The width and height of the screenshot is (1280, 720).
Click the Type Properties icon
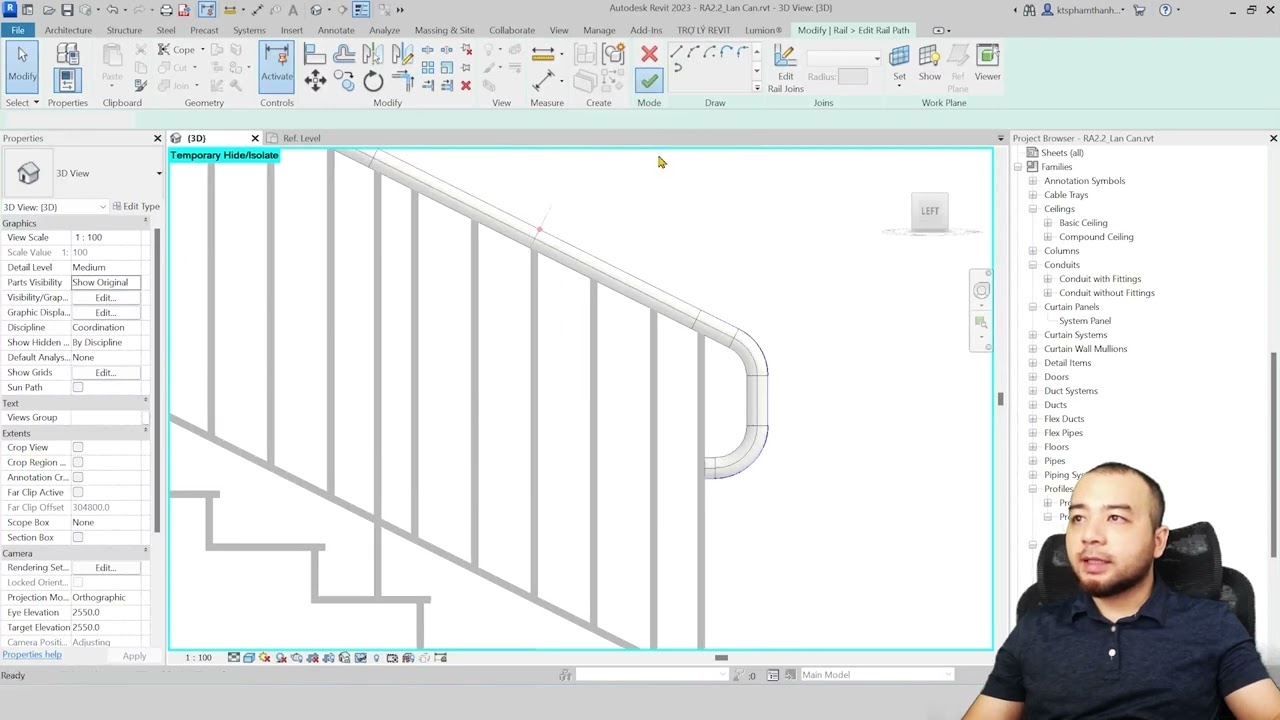pos(68,55)
